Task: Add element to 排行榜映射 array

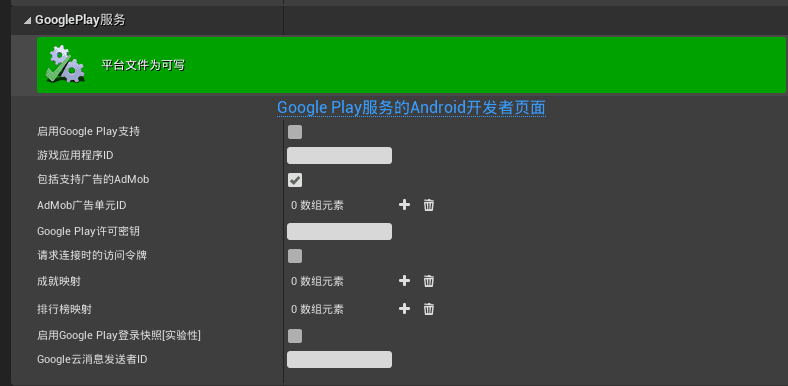Action: point(404,309)
